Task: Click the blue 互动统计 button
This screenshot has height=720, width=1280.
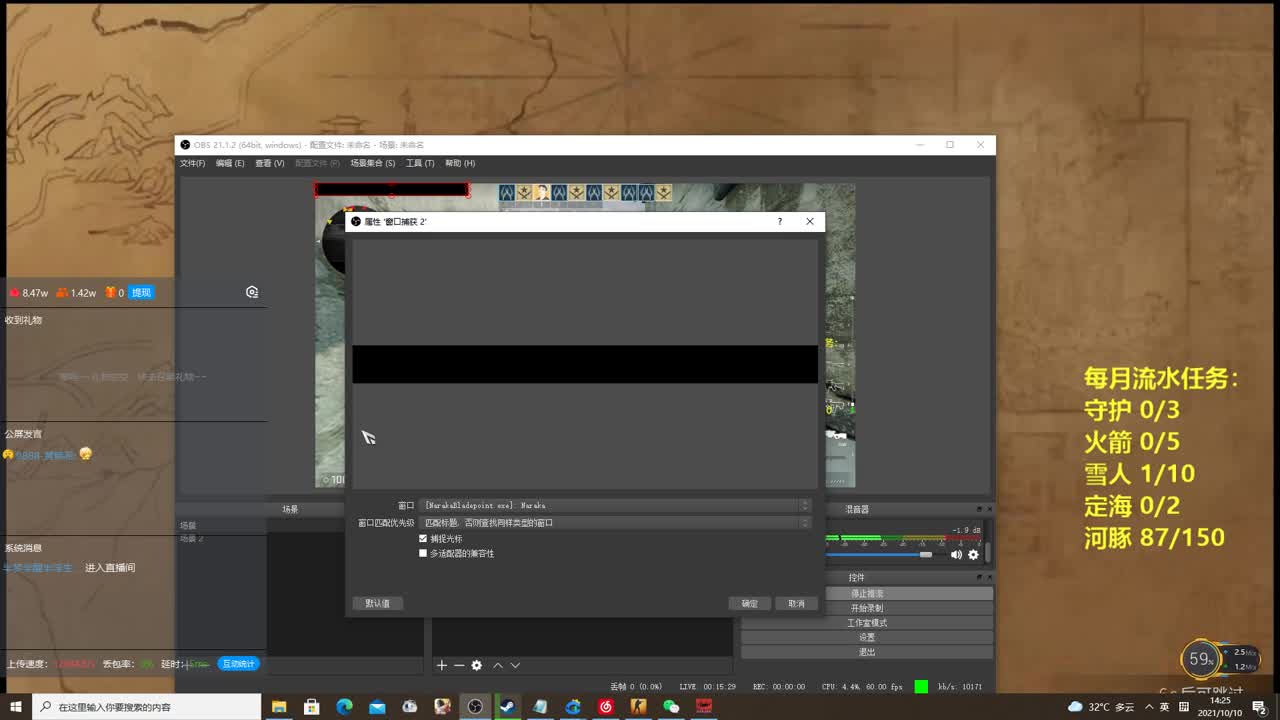Action: click(x=239, y=664)
